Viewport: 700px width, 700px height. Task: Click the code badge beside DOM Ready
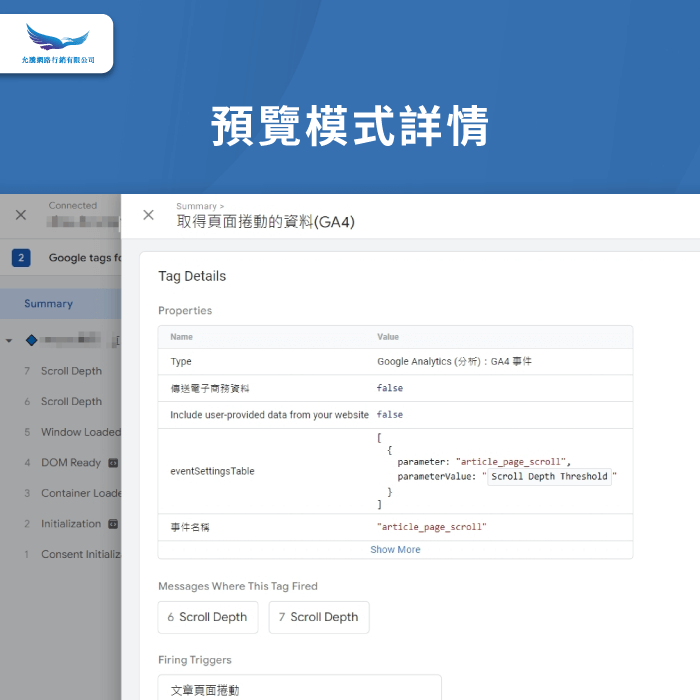(112, 463)
